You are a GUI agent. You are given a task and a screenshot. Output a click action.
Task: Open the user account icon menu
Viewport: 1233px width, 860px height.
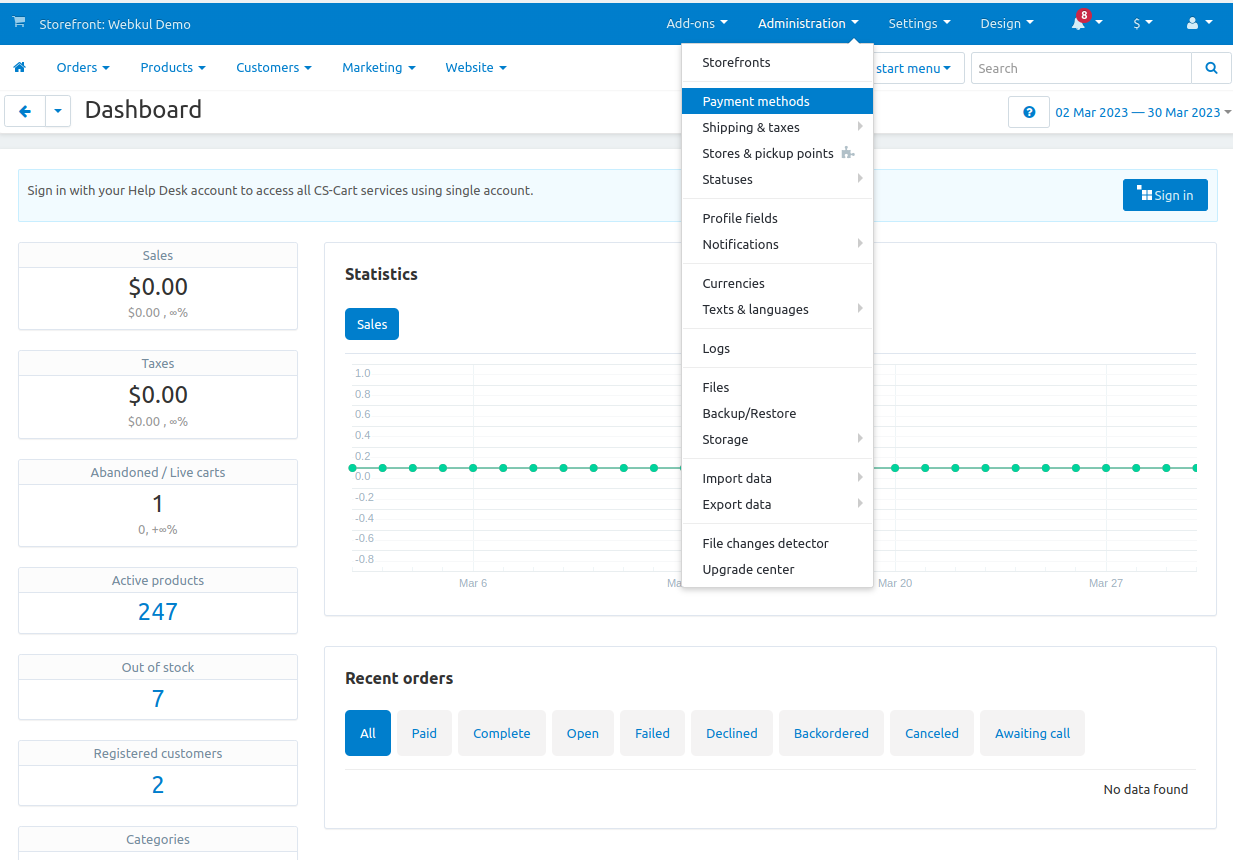click(1198, 23)
